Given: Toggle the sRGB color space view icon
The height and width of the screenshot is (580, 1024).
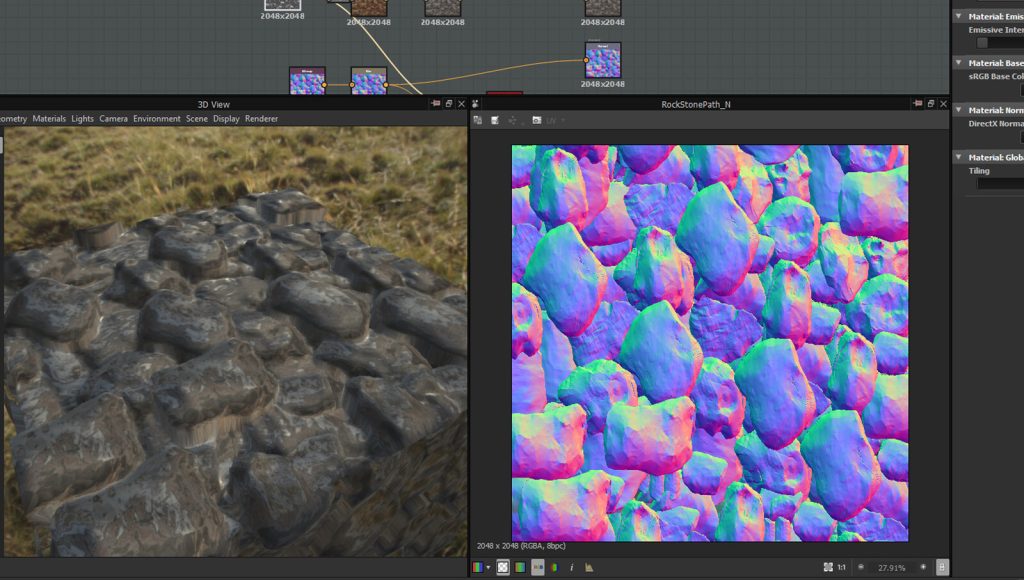Looking at the screenshot, I should pyautogui.click(x=520, y=567).
